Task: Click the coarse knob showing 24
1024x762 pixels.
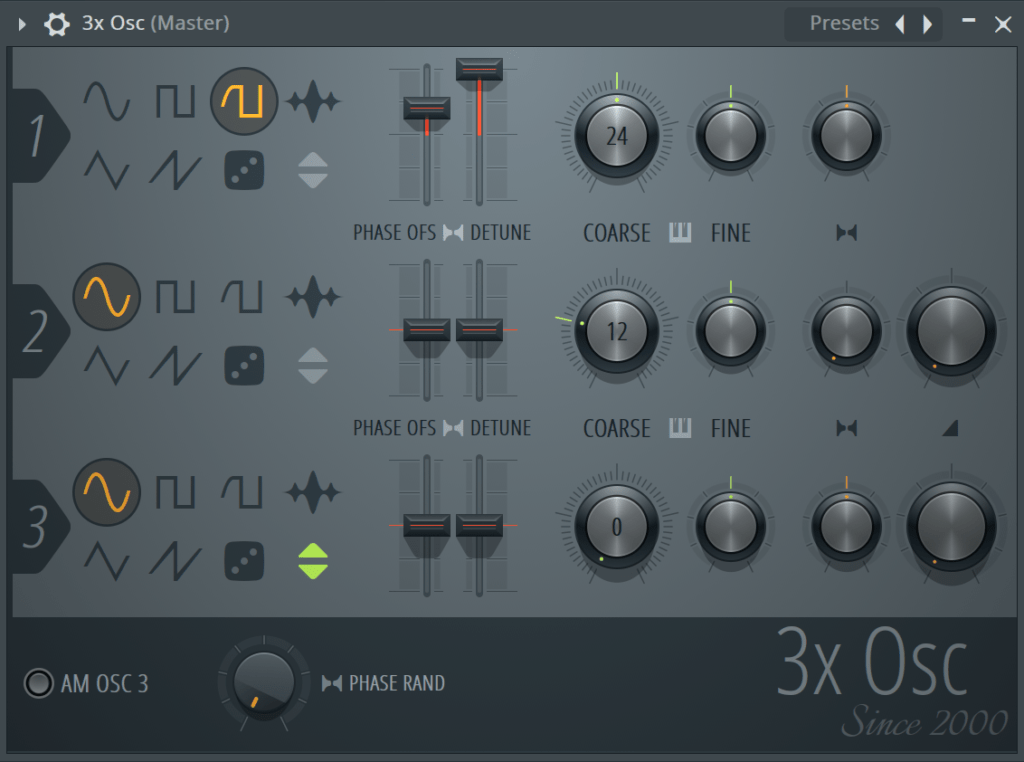Action: [x=616, y=136]
